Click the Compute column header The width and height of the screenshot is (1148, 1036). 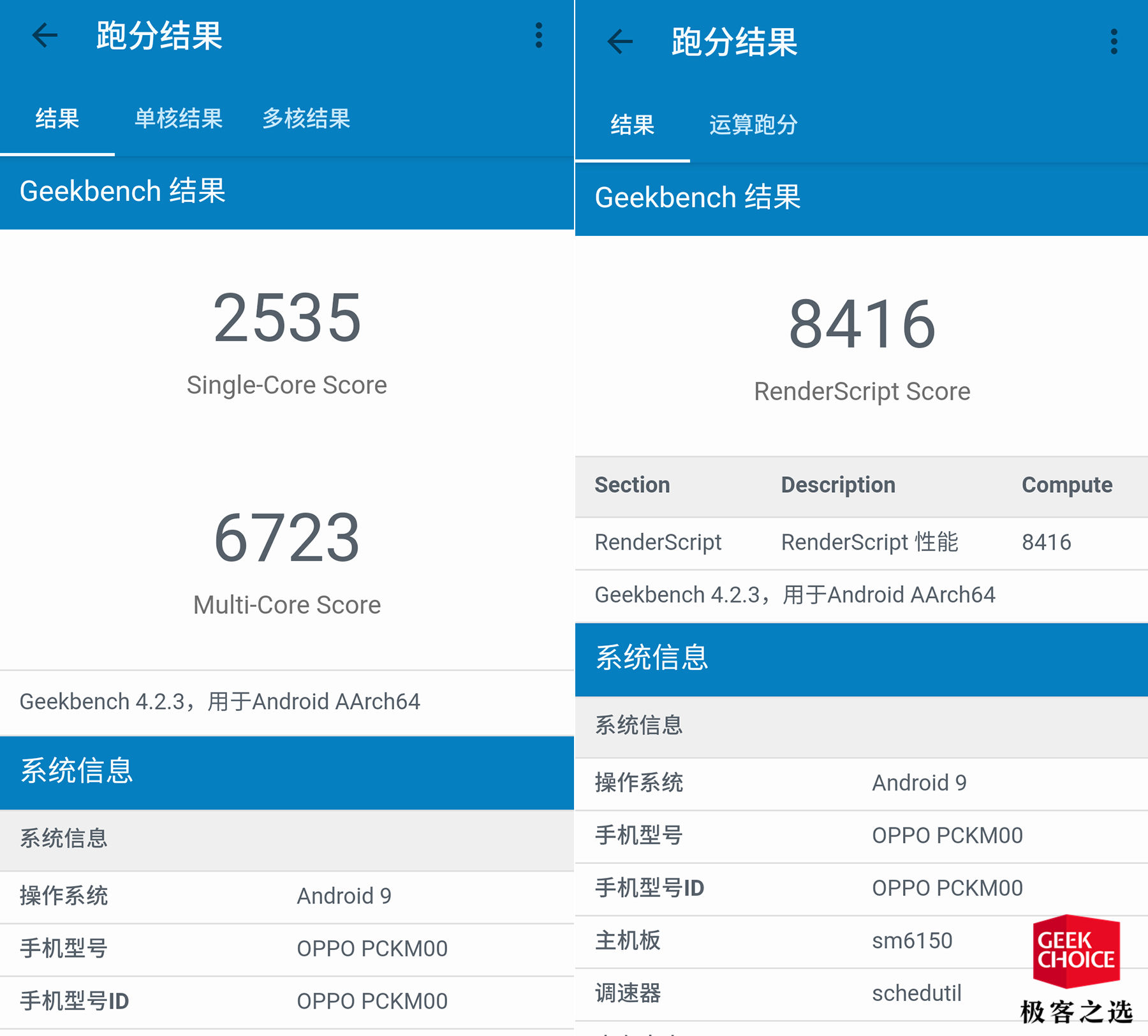point(1067,485)
